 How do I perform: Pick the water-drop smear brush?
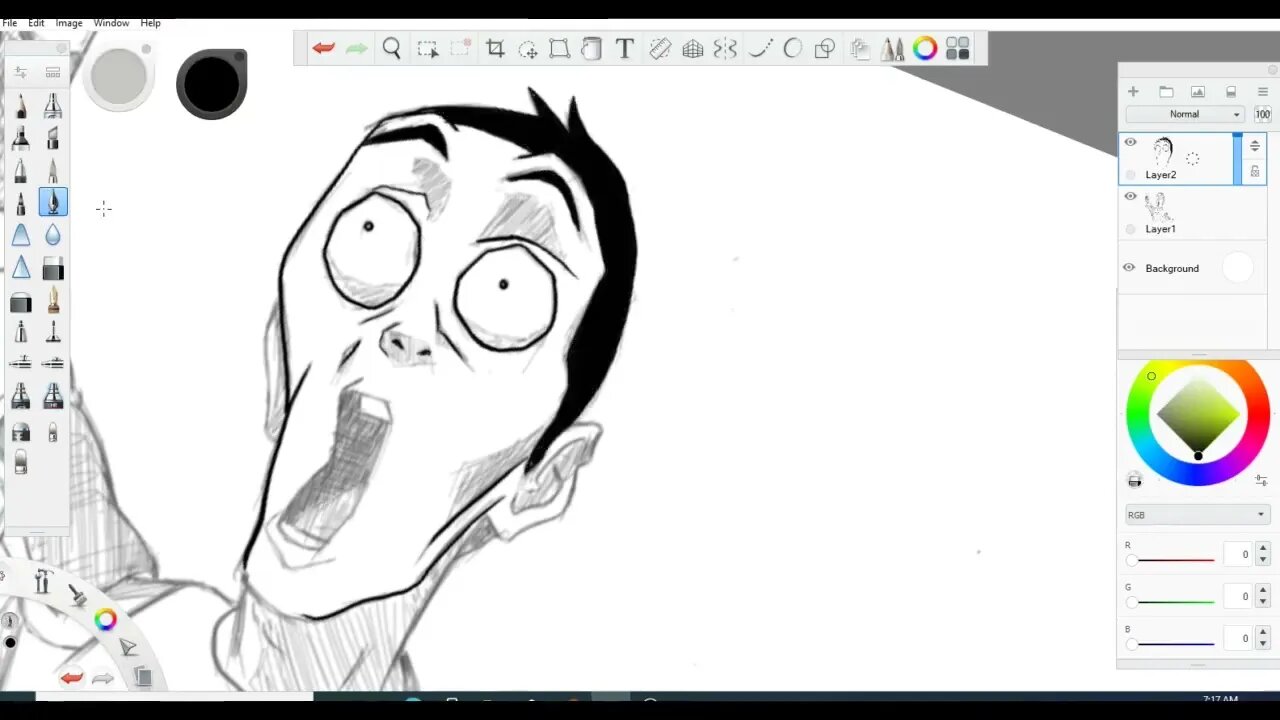(x=53, y=235)
